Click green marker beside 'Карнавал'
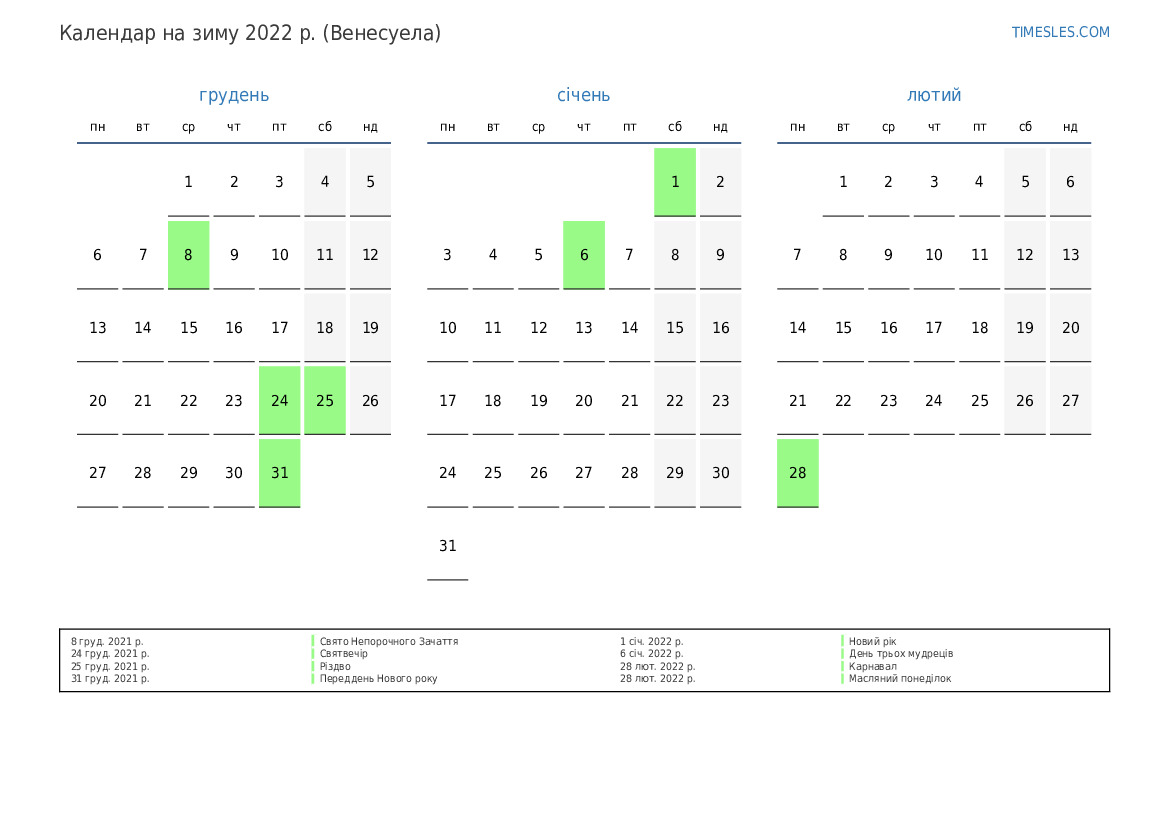This screenshot has height=827, width=1169. (842, 667)
